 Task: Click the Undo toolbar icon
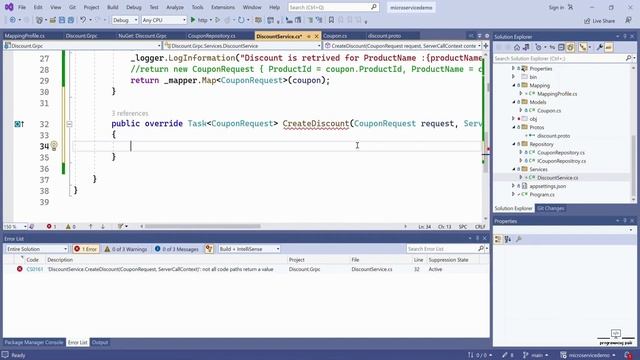[x=83, y=20]
